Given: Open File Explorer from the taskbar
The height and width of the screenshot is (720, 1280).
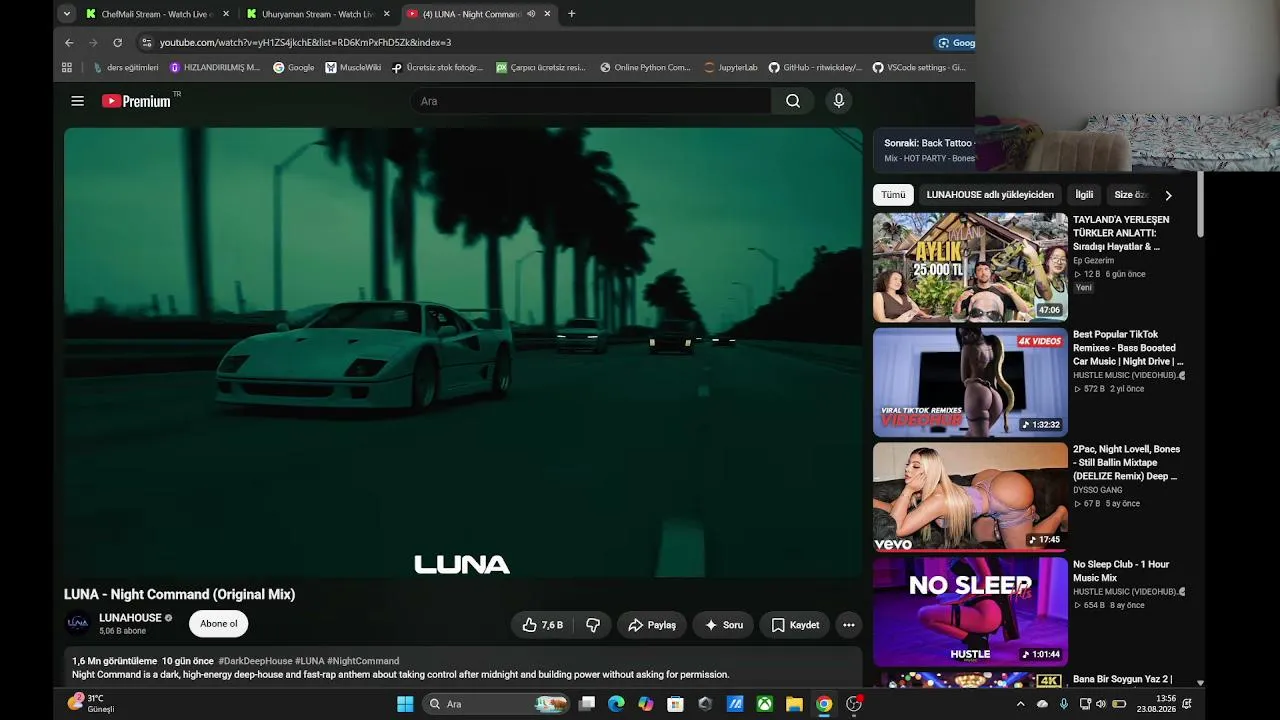Looking at the screenshot, I should coord(794,704).
